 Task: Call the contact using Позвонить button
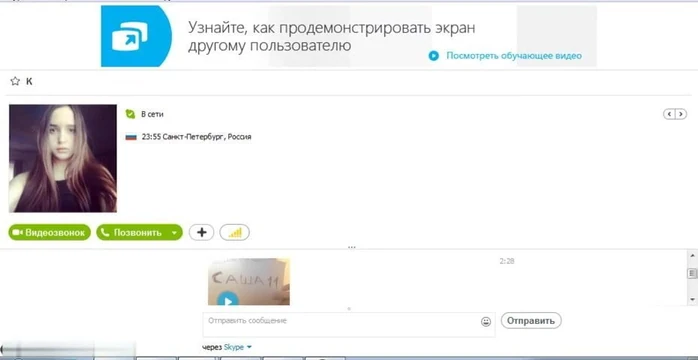point(133,232)
